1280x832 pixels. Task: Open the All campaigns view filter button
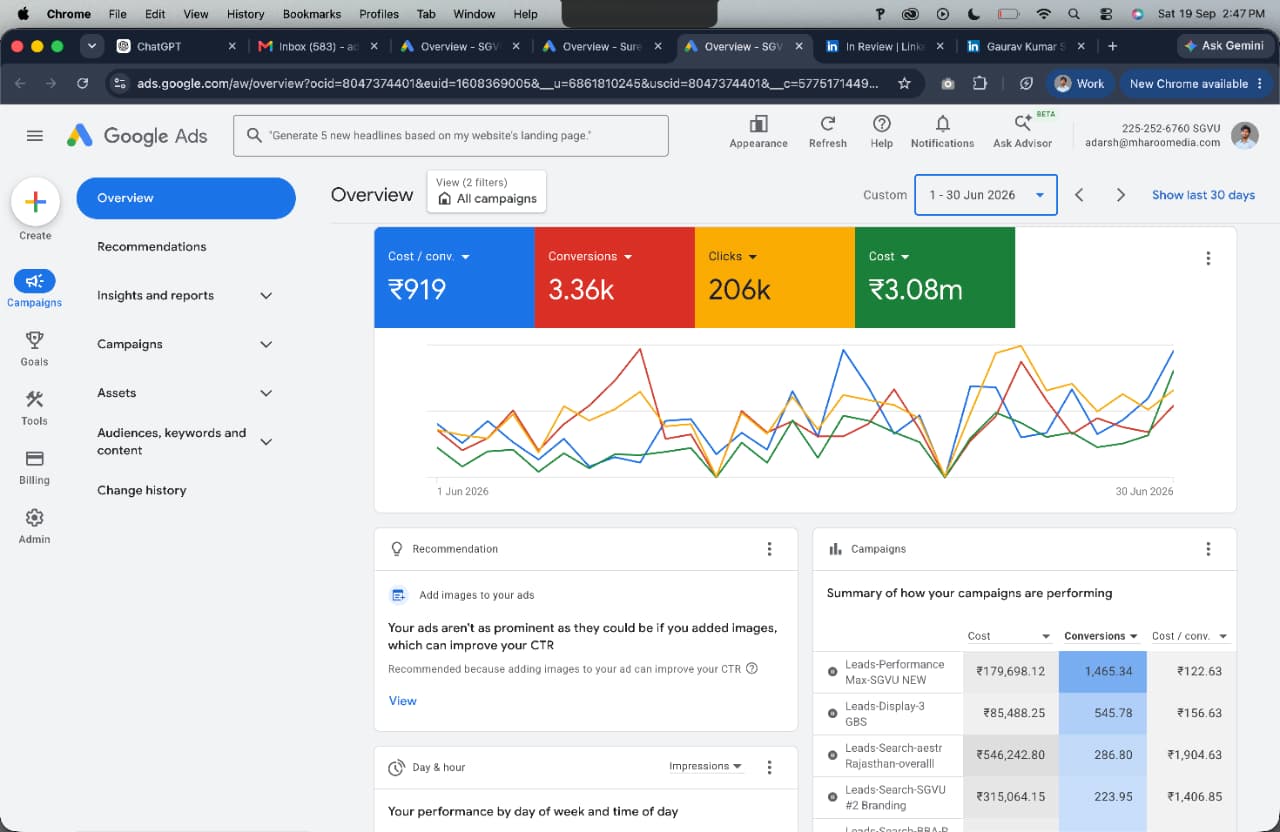(x=487, y=191)
